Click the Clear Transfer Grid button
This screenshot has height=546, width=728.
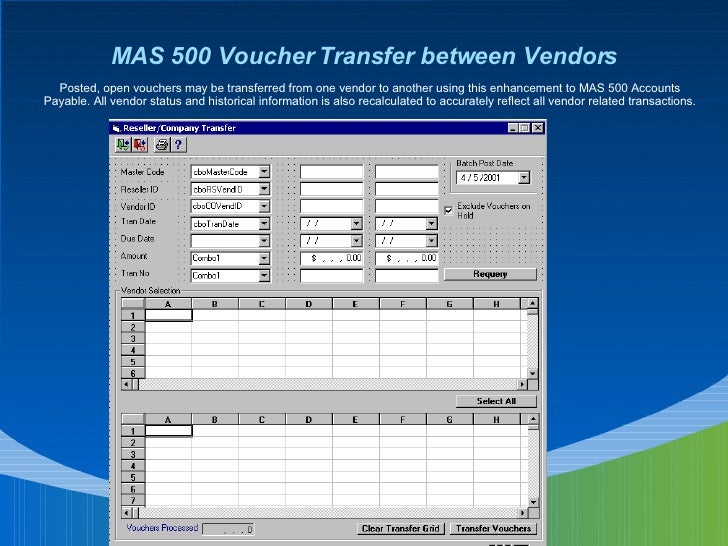[401, 528]
